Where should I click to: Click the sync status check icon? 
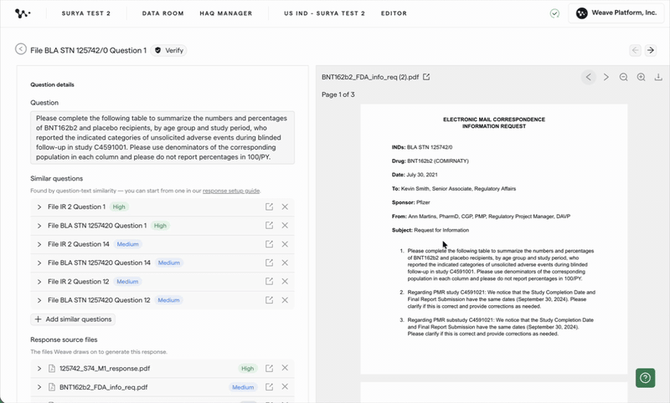[x=555, y=14]
